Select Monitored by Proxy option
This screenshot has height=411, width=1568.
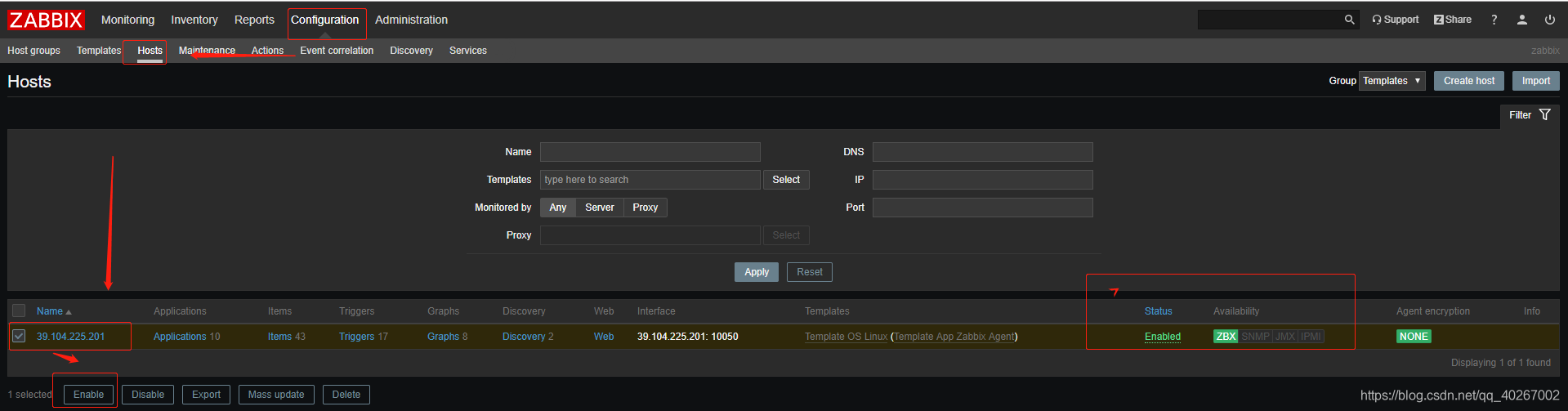coord(646,208)
